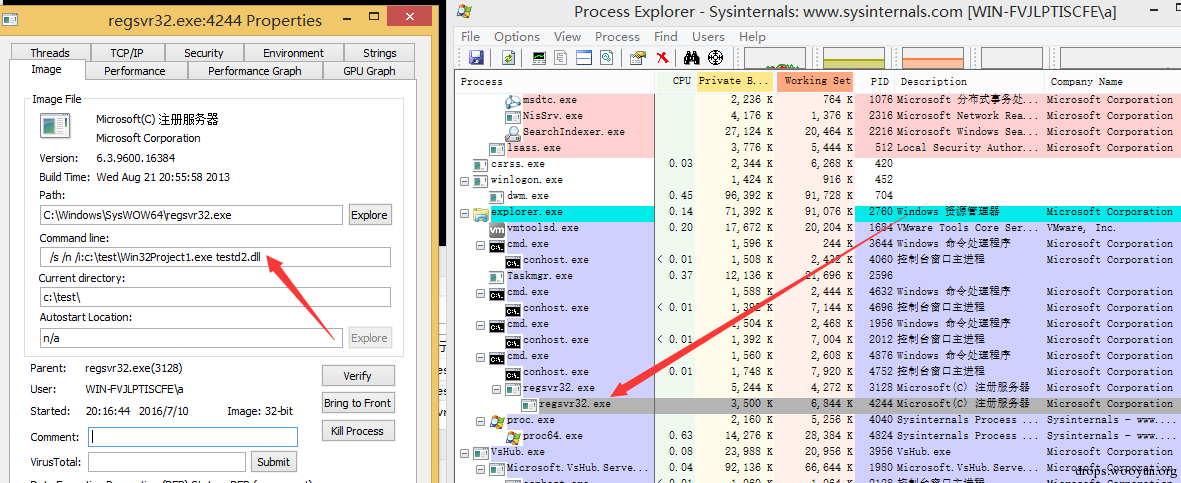Switch to the Threads tab
This screenshot has height=483, width=1181.
(x=50, y=53)
